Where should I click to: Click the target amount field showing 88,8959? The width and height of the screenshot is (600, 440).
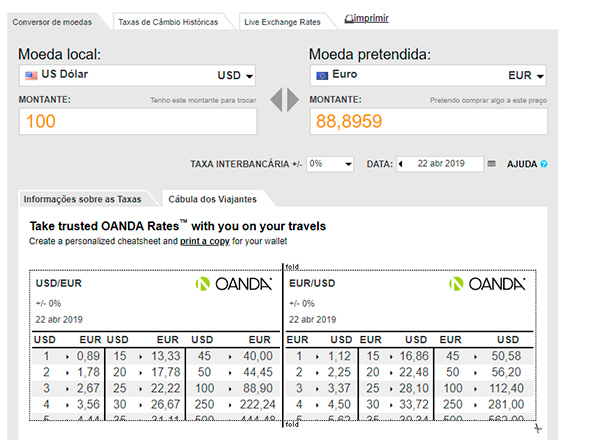tap(429, 121)
